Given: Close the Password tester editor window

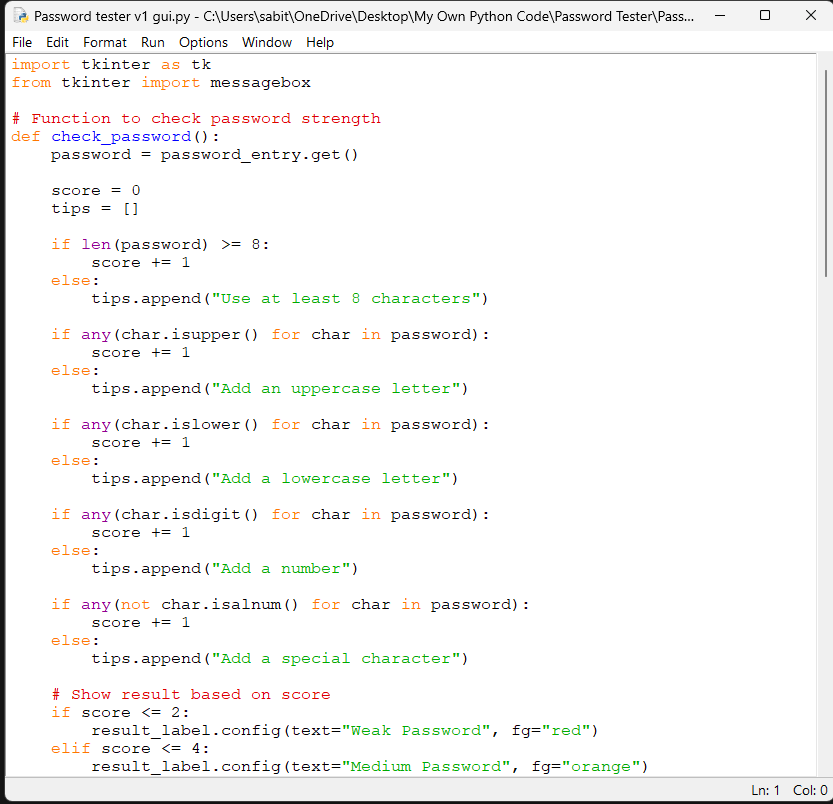Looking at the screenshot, I should 811,16.
